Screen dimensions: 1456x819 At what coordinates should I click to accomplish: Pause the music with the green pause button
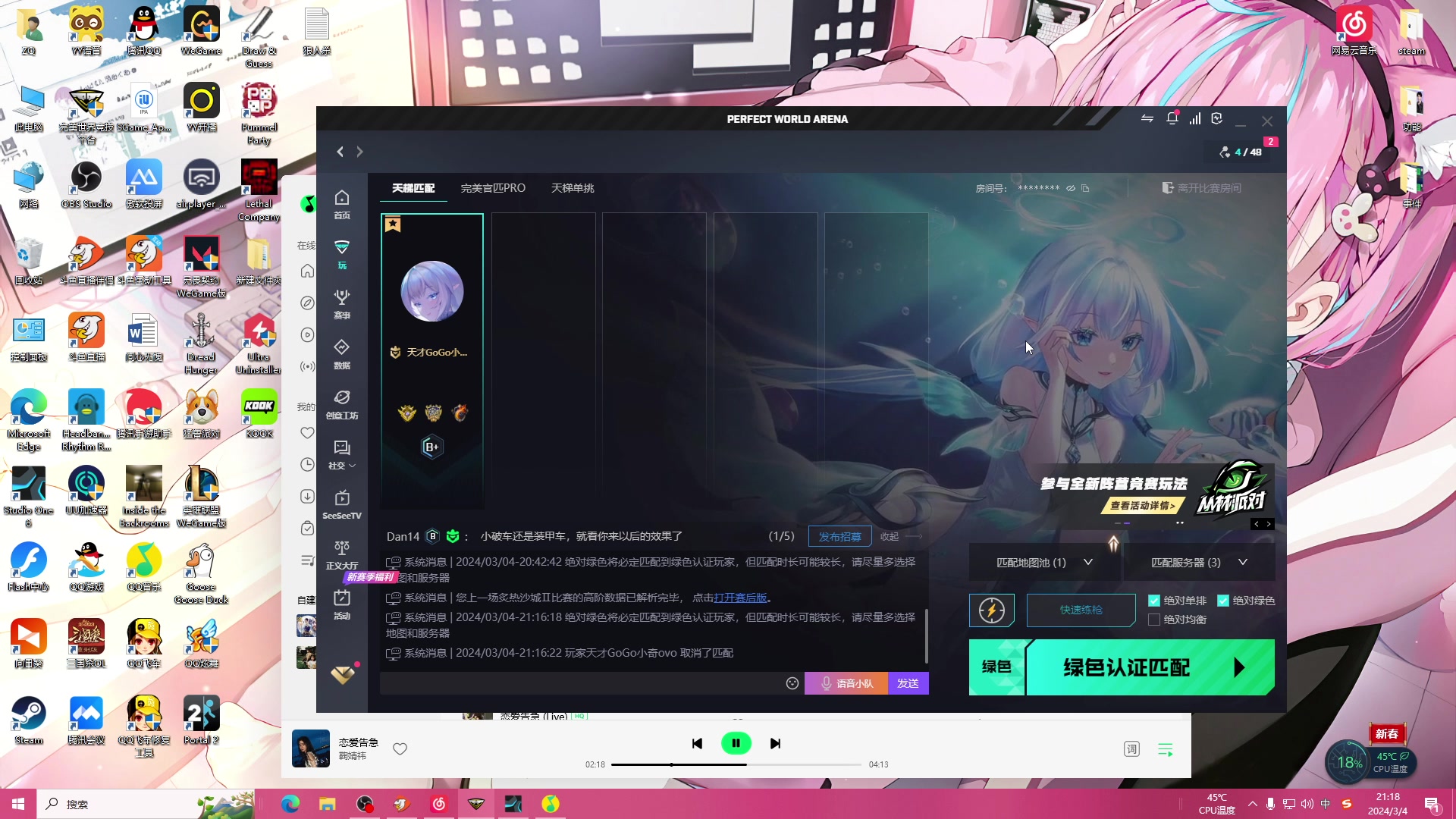[736, 743]
